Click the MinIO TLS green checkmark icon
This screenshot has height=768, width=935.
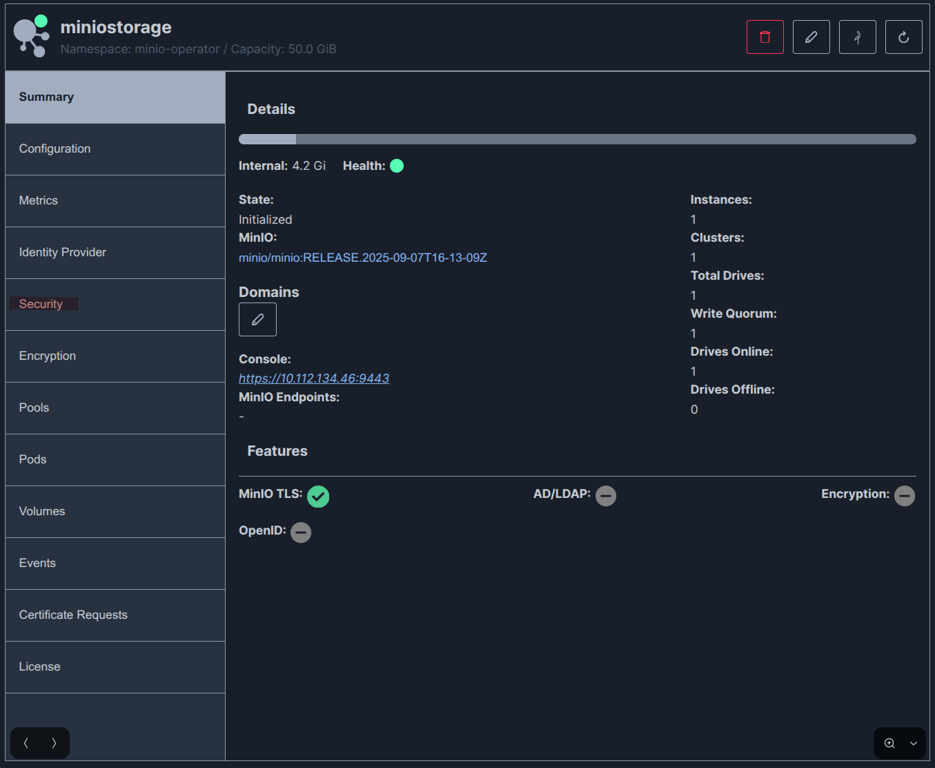coord(318,496)
